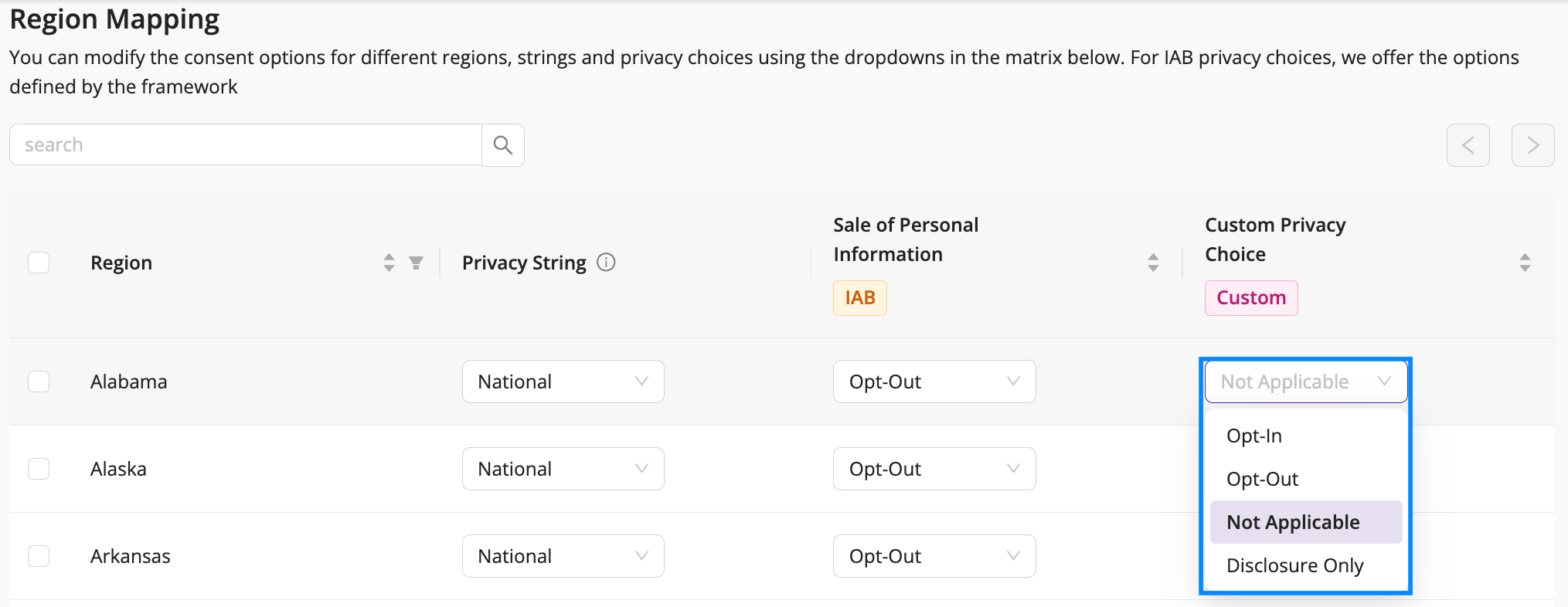Sort by Region column arrows
Viewport: 1568px width, 607px height.
tap(389, 263)
